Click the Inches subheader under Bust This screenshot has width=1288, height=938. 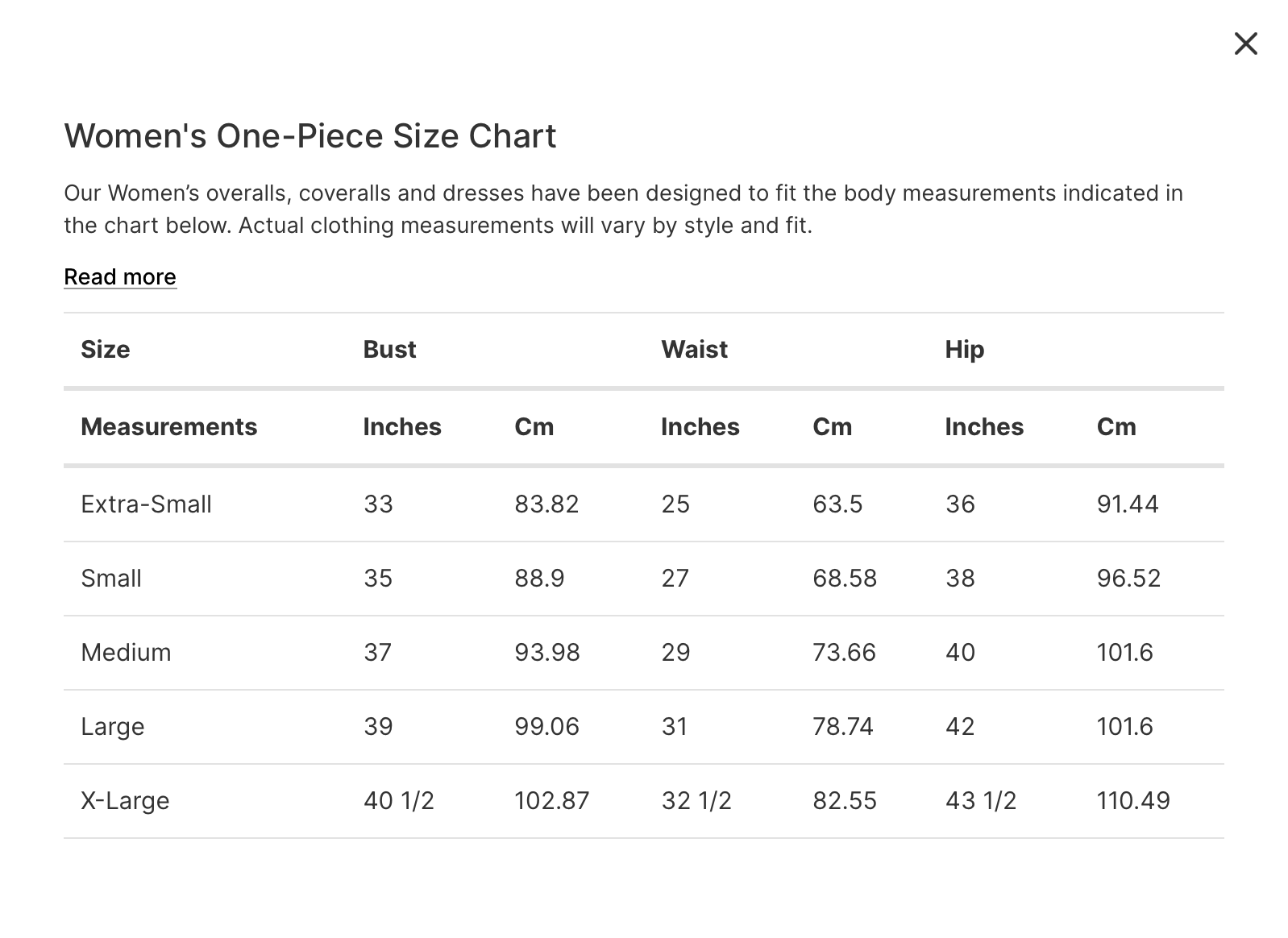click(x=402, y=427)
